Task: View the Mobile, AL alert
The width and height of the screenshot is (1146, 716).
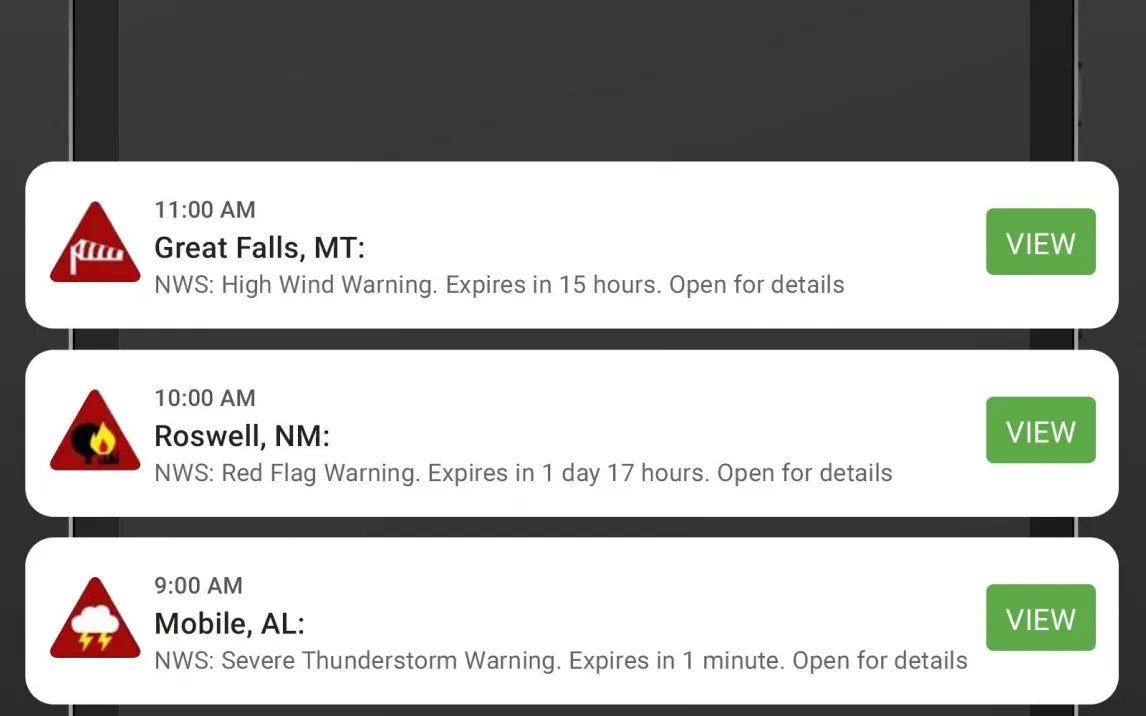Action: click(x=1040, y=617)
